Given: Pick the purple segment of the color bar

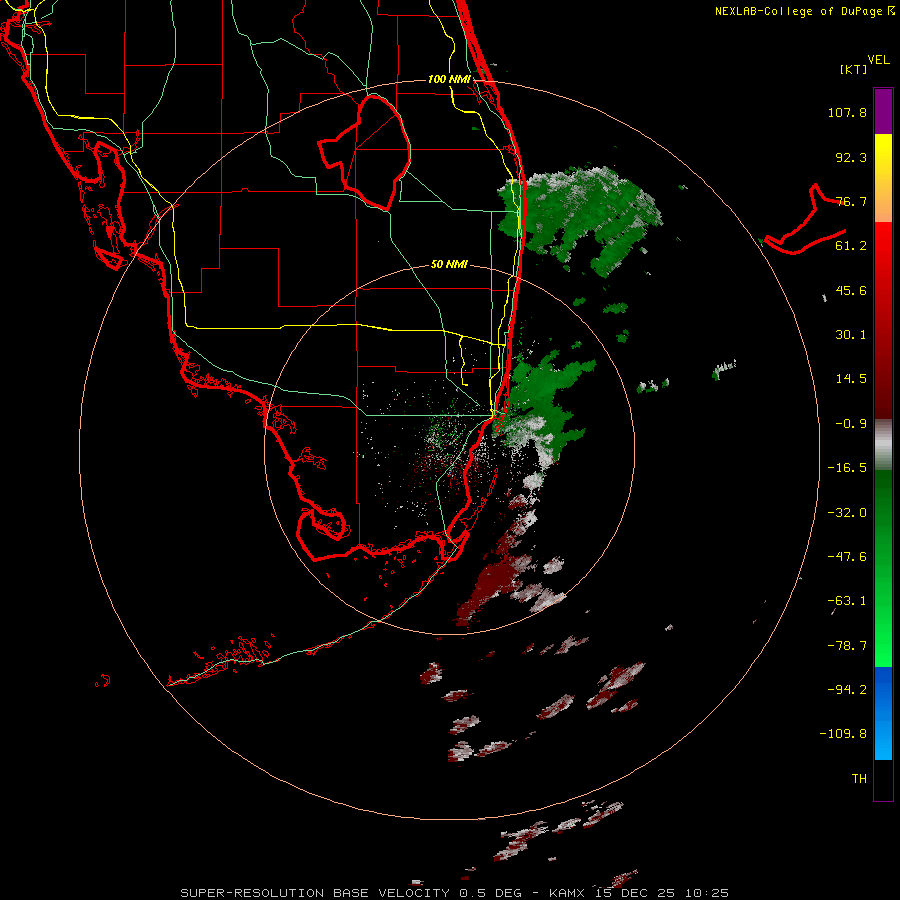Looking at the screenshot, I should (x=883, y=111).
